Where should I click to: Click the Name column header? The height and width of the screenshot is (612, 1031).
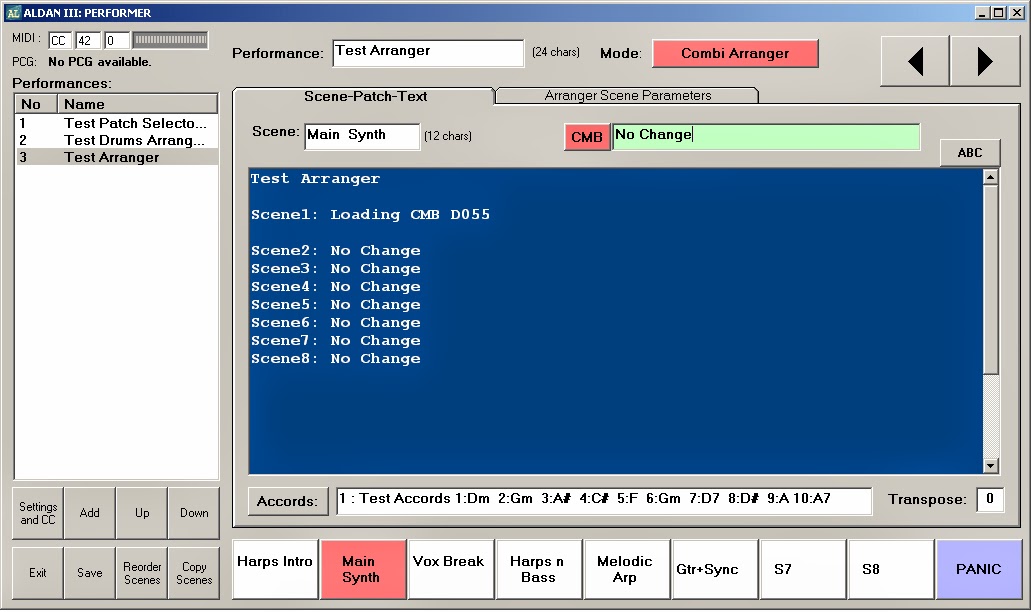(137, 104)
